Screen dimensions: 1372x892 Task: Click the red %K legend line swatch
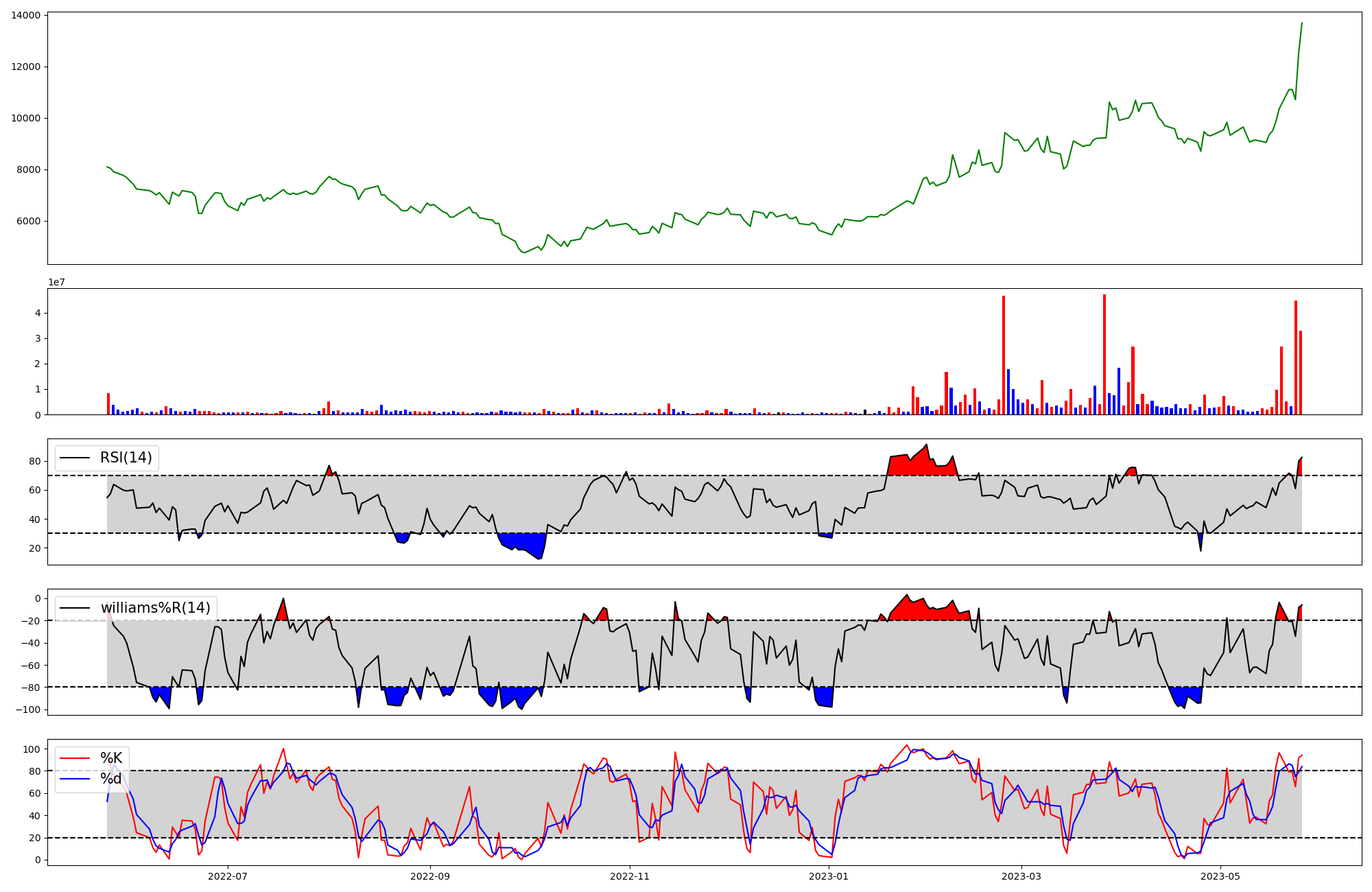(75, 758)
